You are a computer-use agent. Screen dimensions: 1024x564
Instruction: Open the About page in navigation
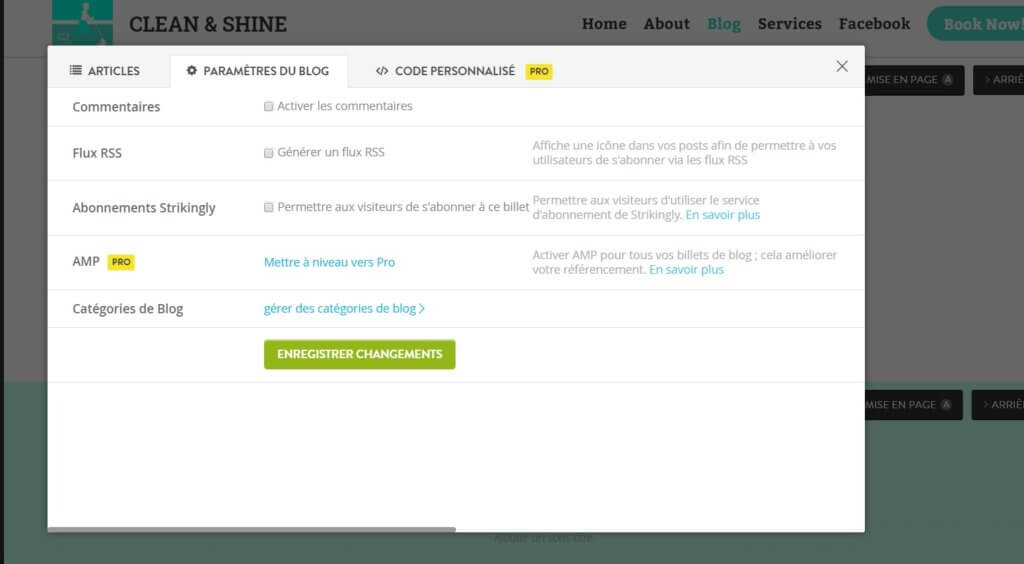tap(666, 24)
